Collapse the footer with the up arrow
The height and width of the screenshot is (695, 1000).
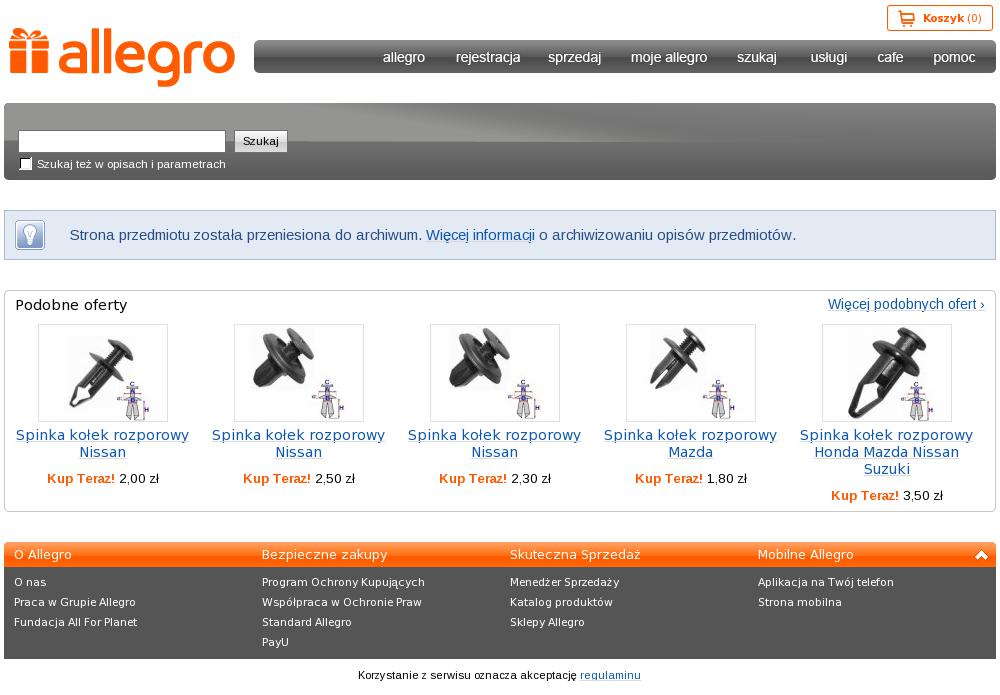(x=982, y=555)
